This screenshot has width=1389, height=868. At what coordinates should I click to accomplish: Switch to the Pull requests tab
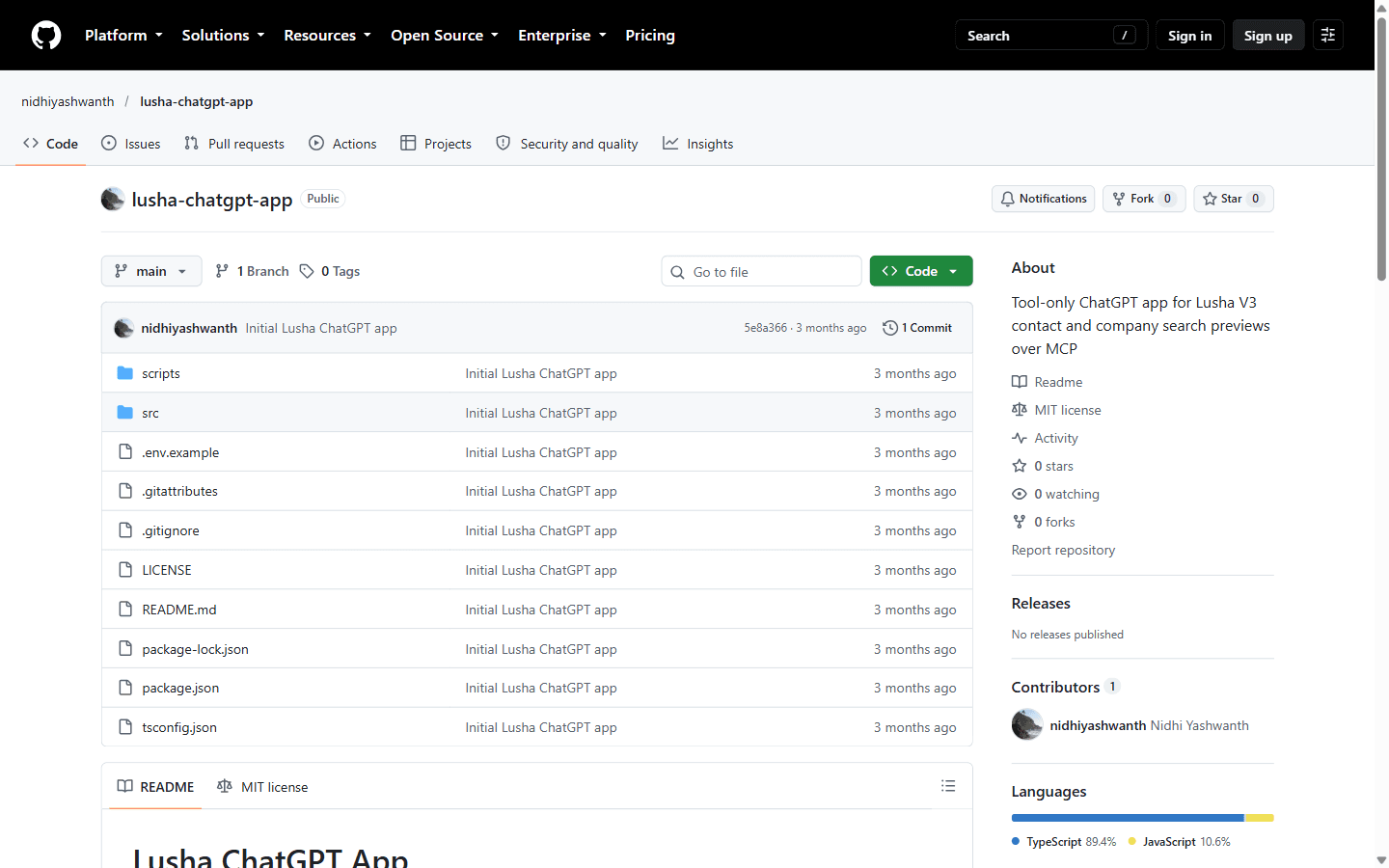(x=234, y=144)
